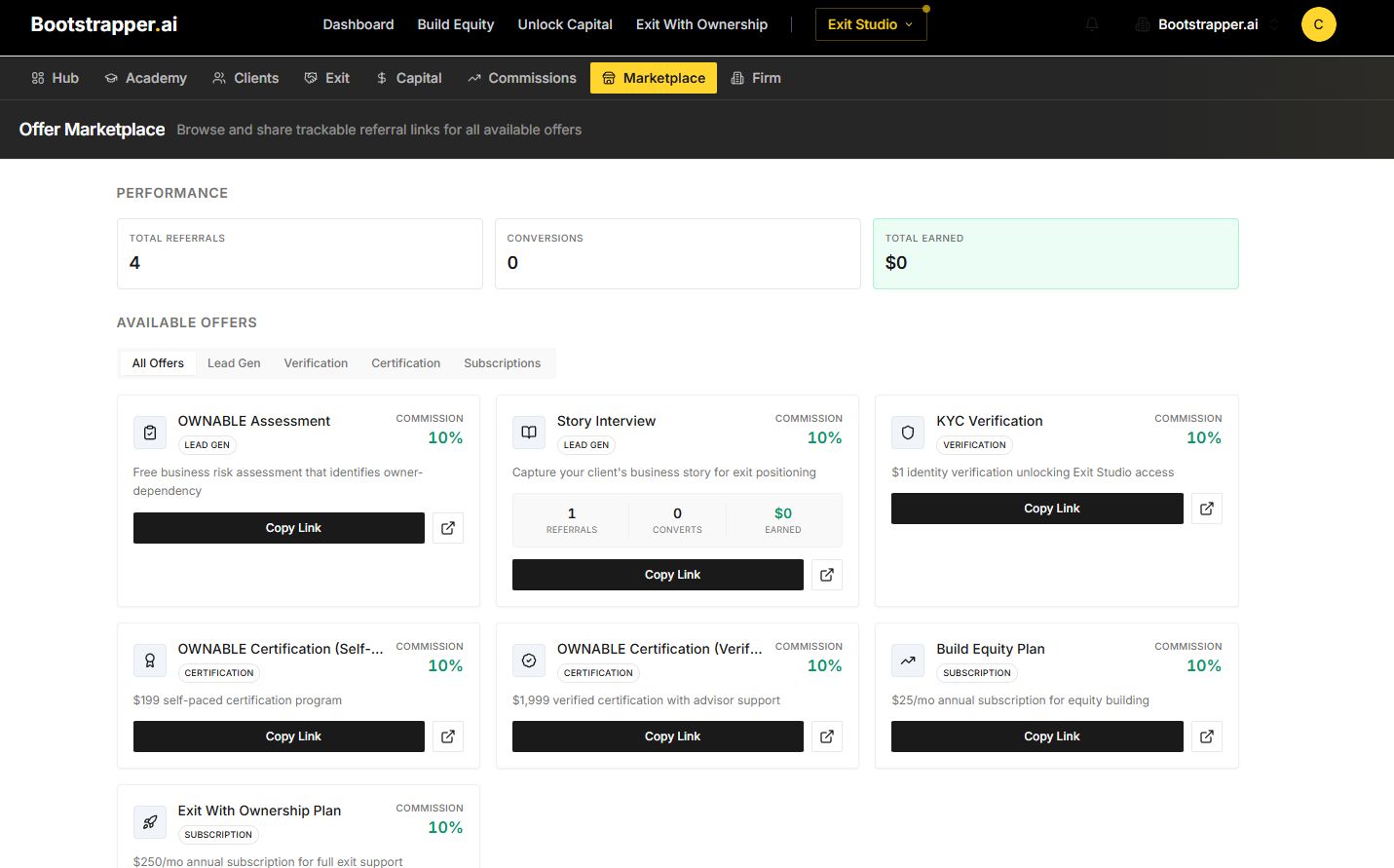Copy the Build Equity Plan link
This screenshot has width=1394, height=868.
point(1037,736)
